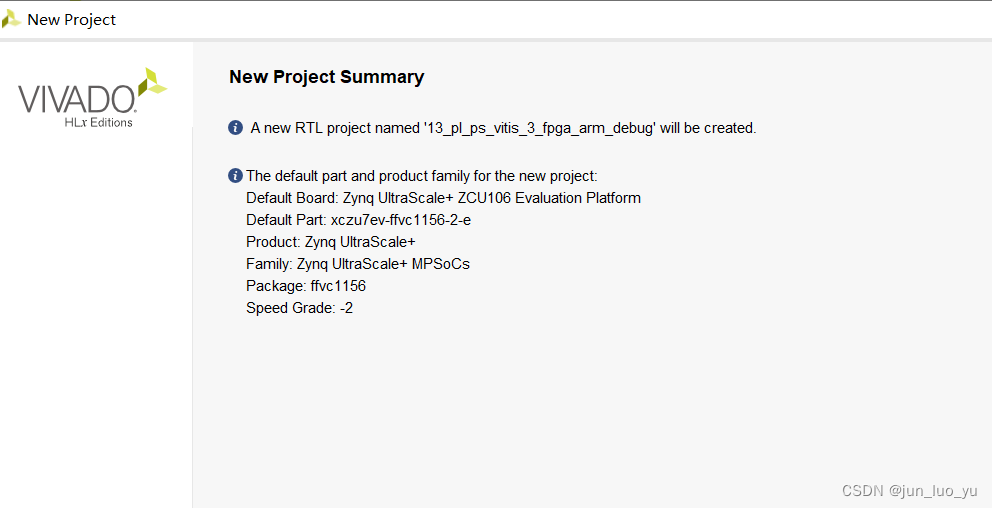Click the New Project Summary heading

(326, 77)
